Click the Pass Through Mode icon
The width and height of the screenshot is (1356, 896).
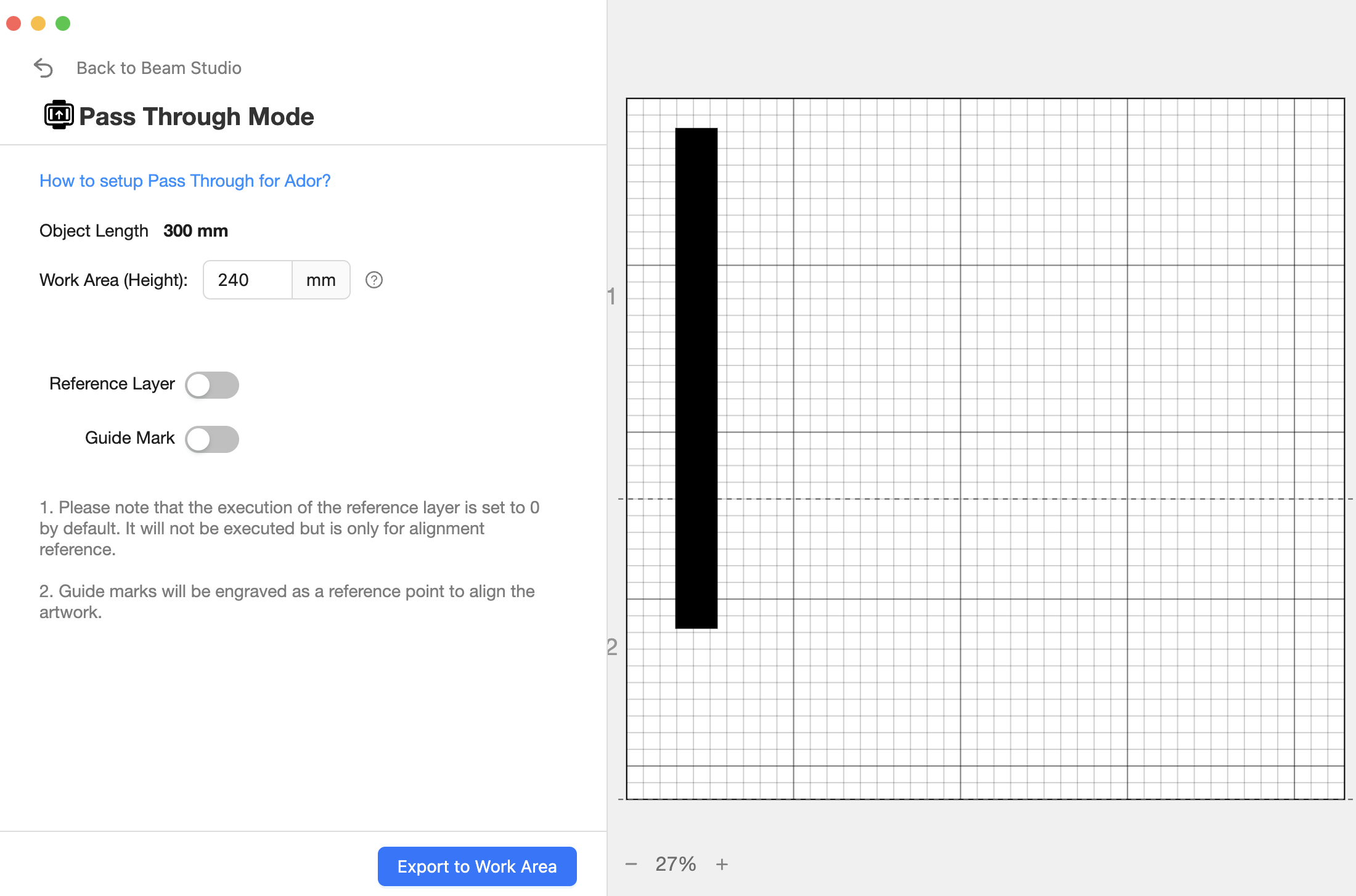tap(59, 115)
